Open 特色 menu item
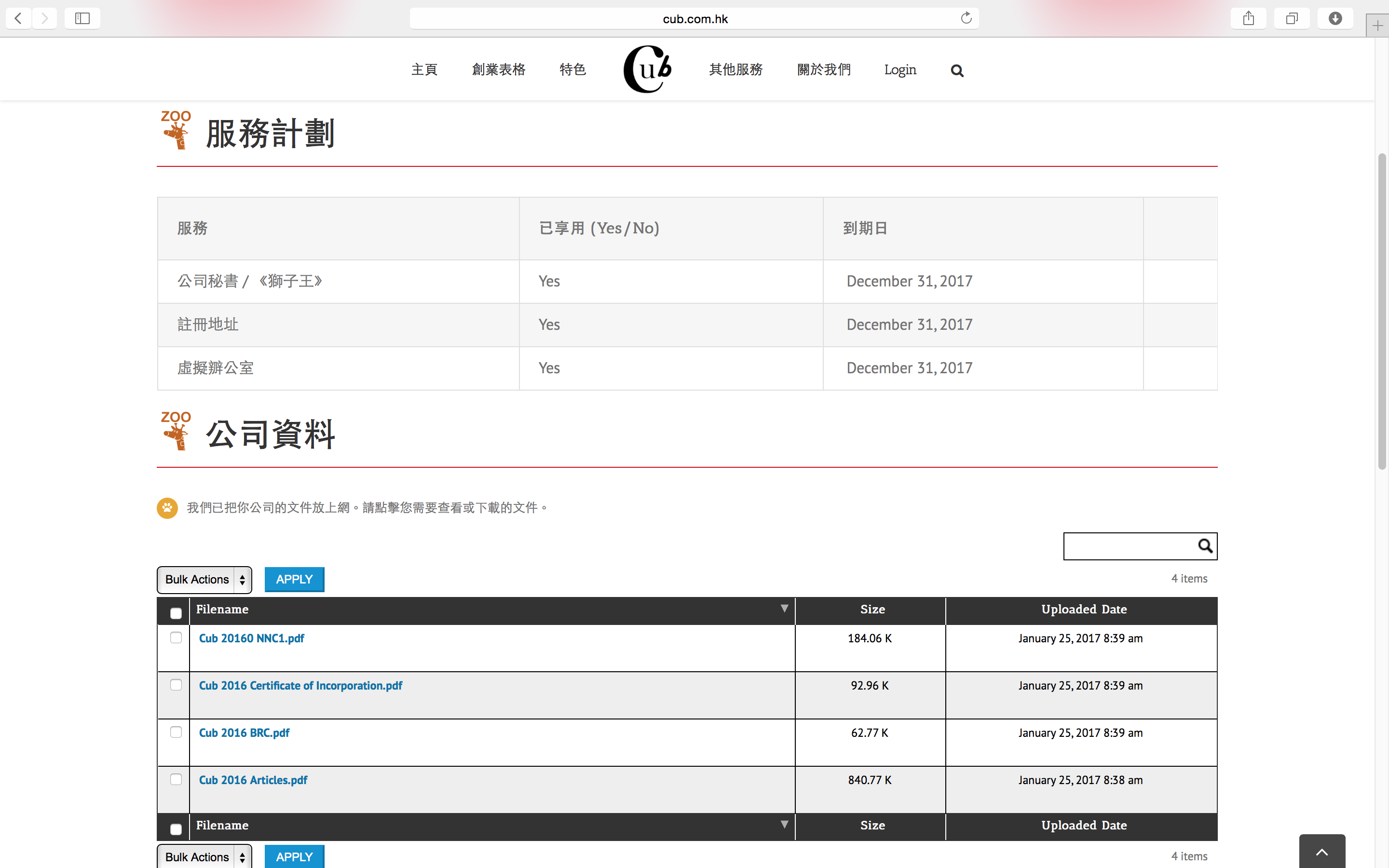Viewport: 1389px width, 868px height. 572,69
